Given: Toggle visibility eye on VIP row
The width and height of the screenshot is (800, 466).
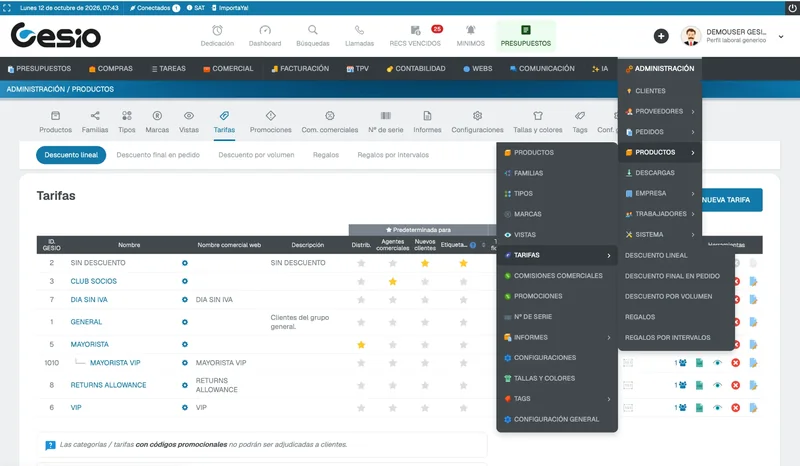Looking at the screenshot, I should (717, 408).
